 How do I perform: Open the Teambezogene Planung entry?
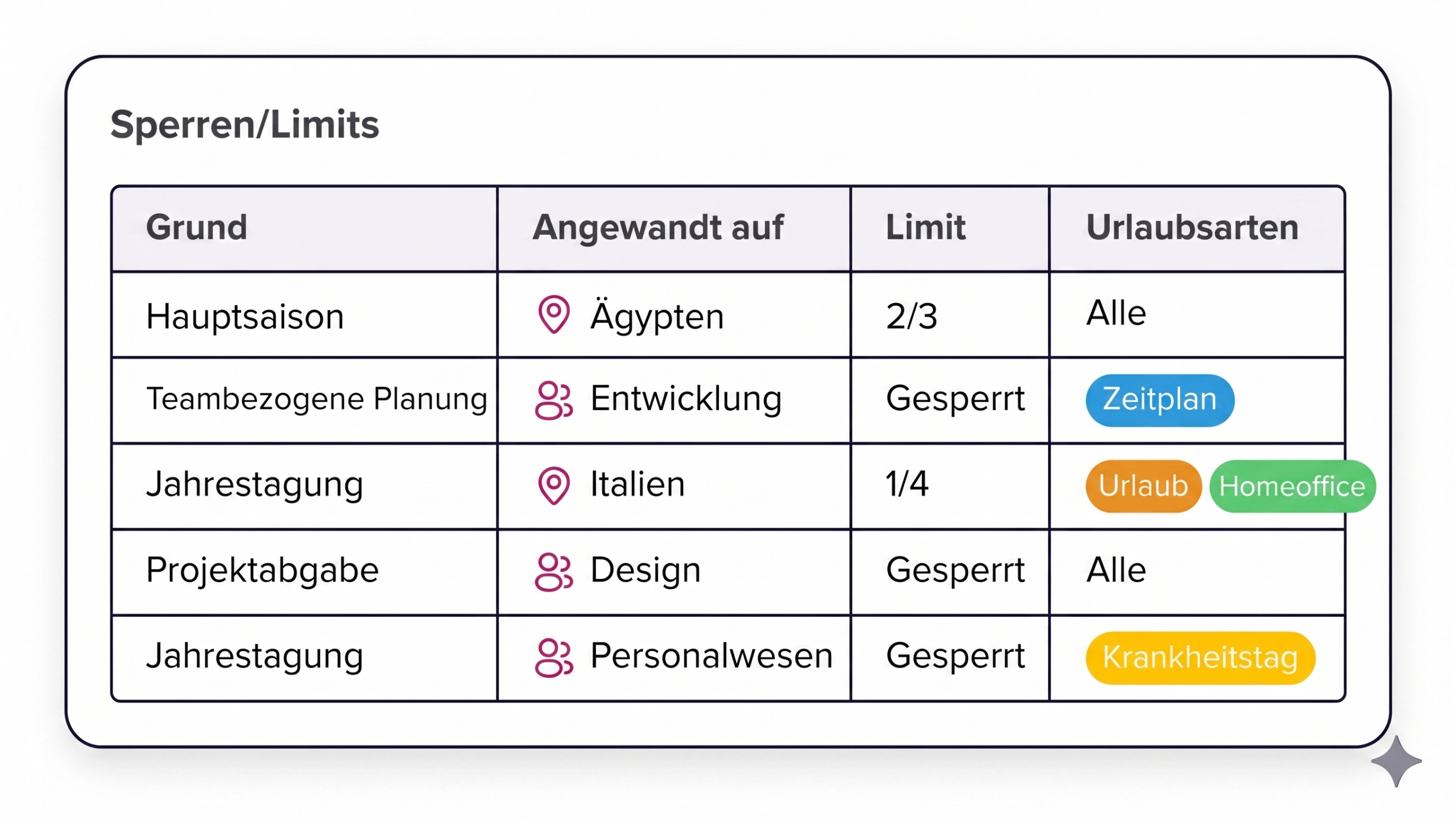[x=317, y=399]
